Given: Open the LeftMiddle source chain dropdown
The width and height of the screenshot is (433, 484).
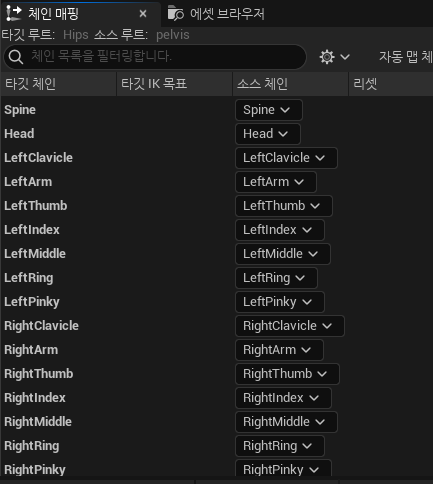Looking at the screenshot, I should (283, 254).
